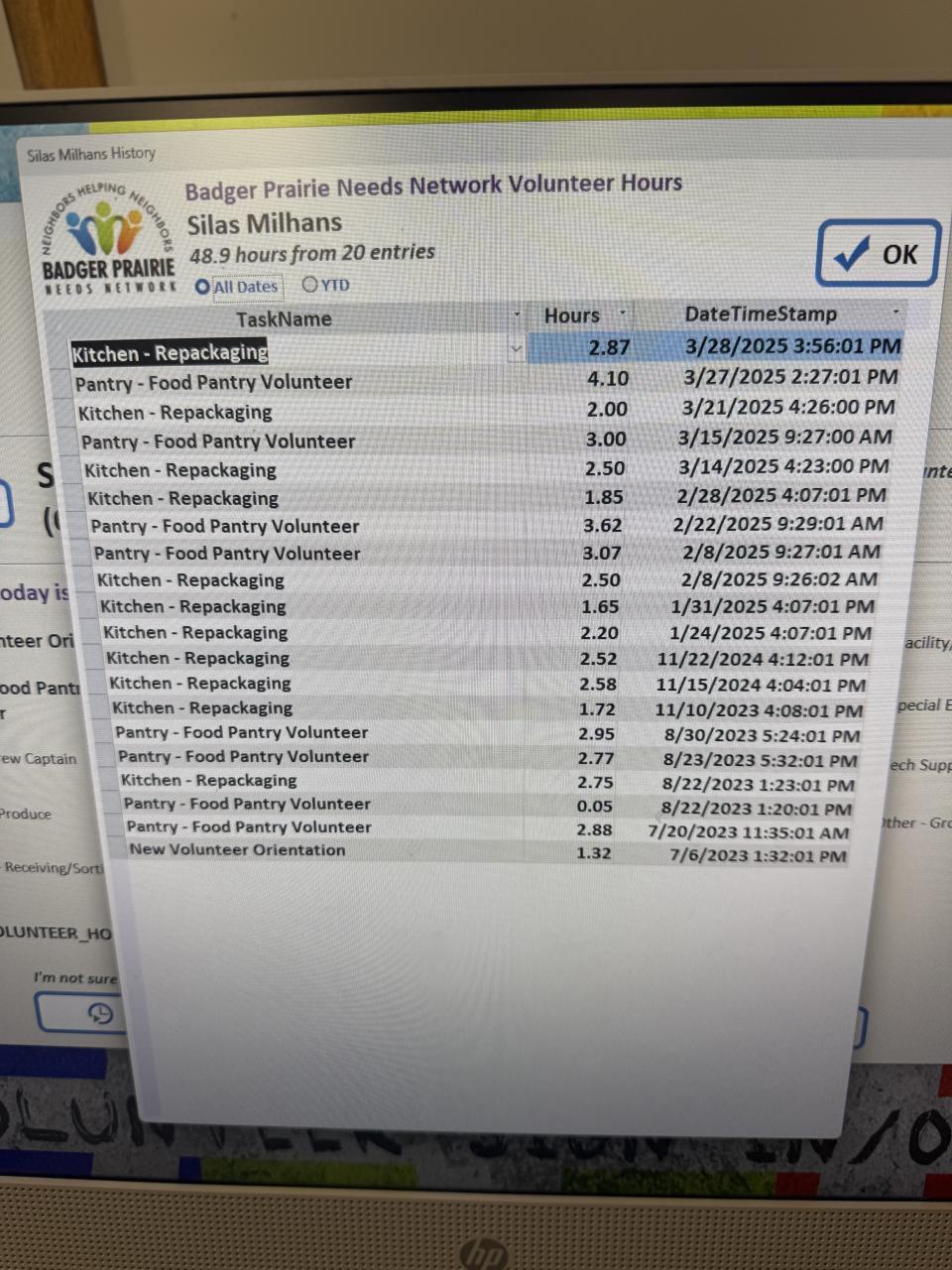Select the 8/23/2023 5:32:01 PM timestamp
The image size is (952, 1270).
click(760, 761)
